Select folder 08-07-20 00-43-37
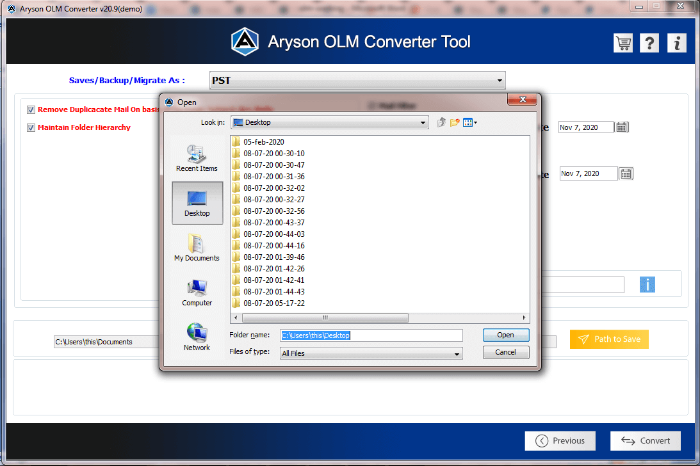 pyautogui.click(x=269, y=222)
